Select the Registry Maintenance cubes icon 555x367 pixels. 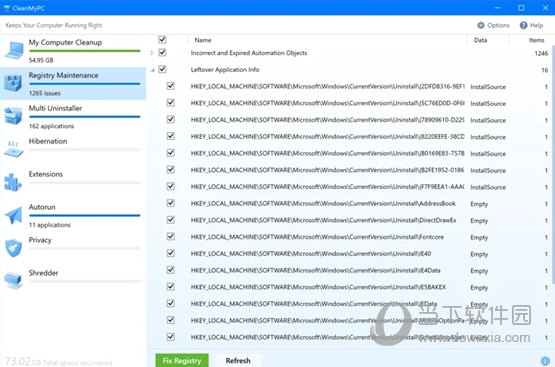point(13,83)
